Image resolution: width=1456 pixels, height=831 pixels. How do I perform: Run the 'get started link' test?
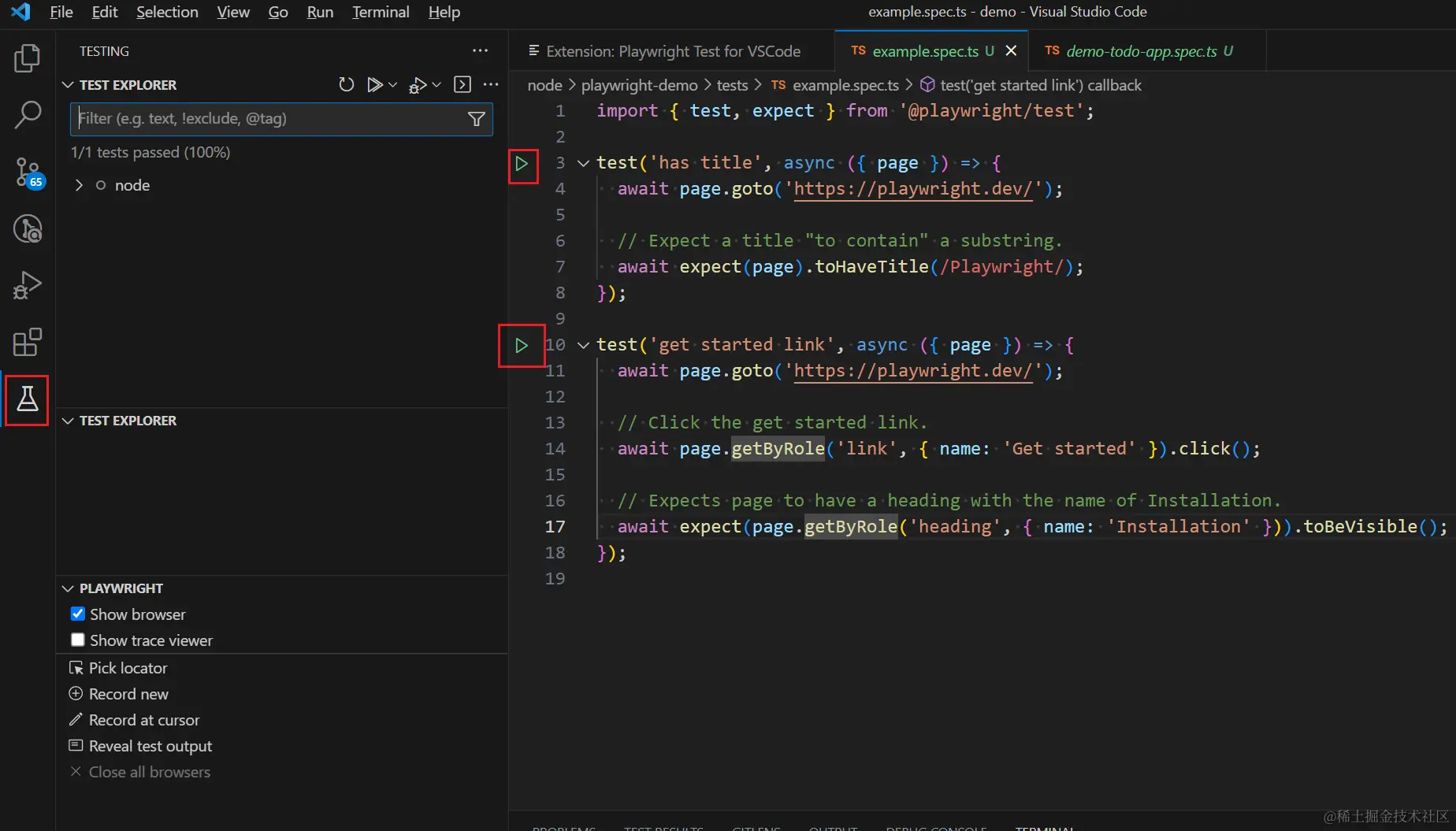click(x=521, y=345)
